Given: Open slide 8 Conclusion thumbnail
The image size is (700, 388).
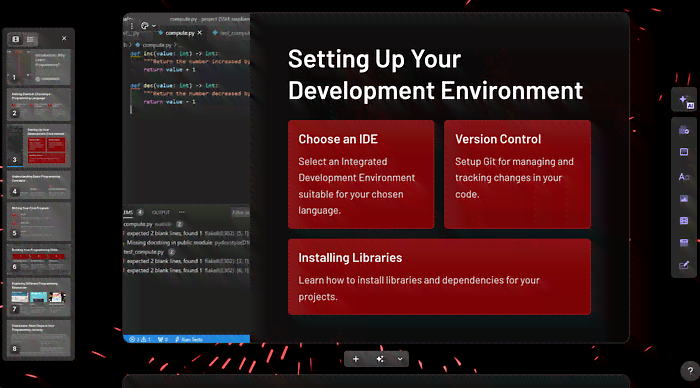Looking at the screenshot, I should [39, 338].
